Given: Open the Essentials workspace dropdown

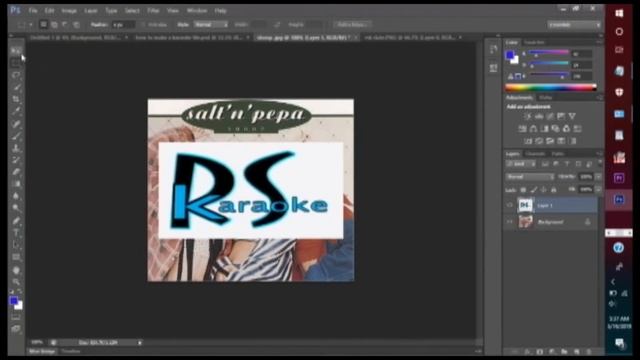Looking at the screenshot, I should (574, 25).
